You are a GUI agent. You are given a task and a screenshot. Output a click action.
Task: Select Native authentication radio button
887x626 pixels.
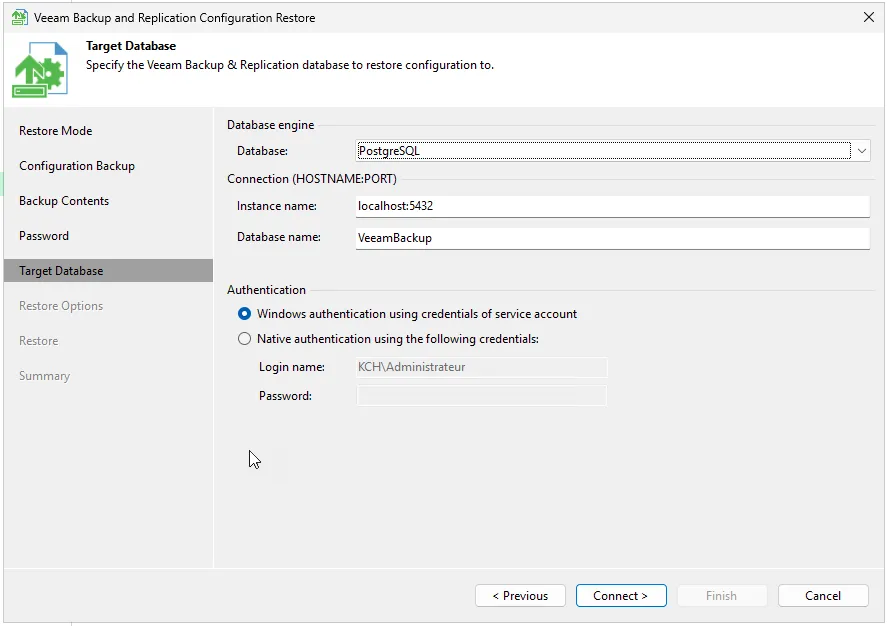245,339
